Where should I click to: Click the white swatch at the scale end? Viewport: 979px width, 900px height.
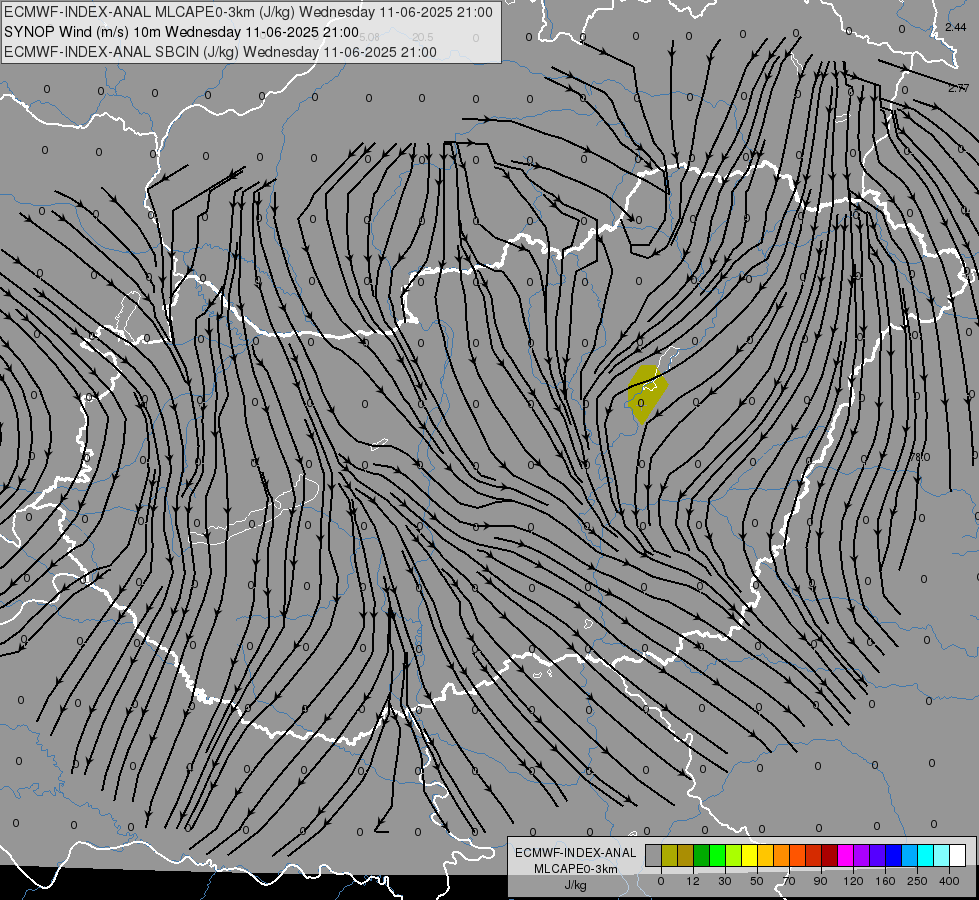(x=957, y=855)
